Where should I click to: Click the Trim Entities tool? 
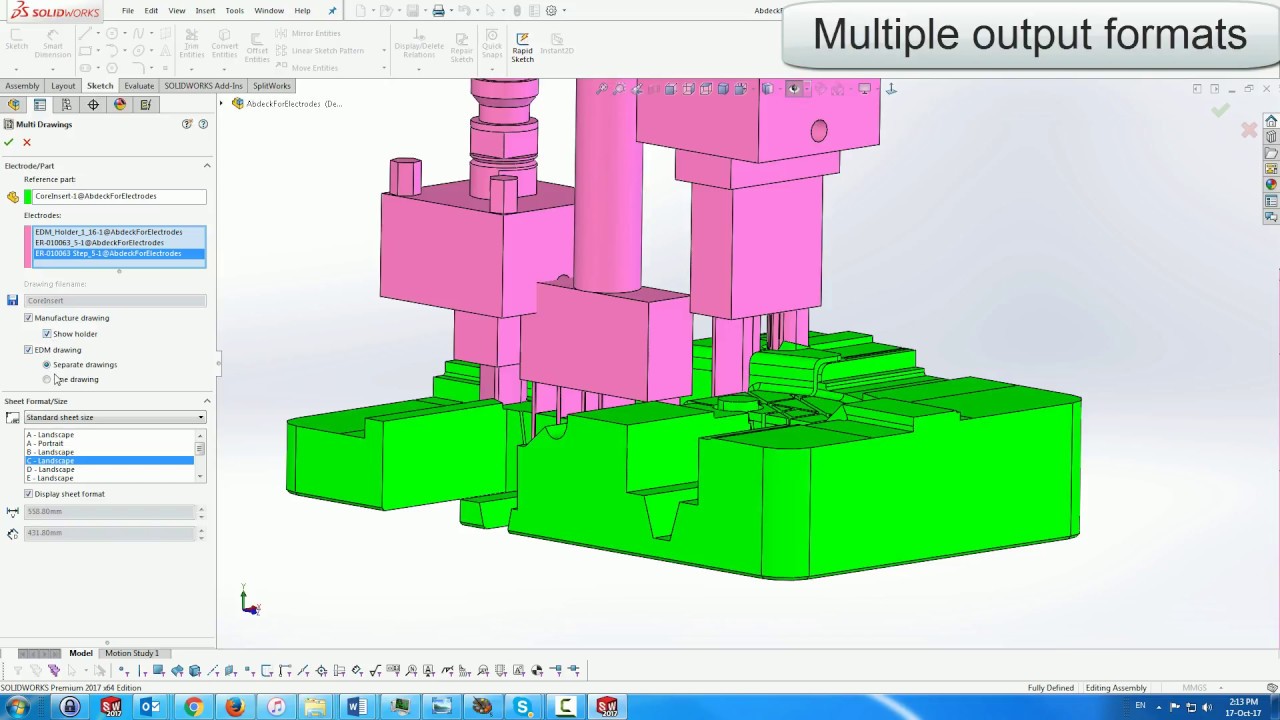[192, 45]
